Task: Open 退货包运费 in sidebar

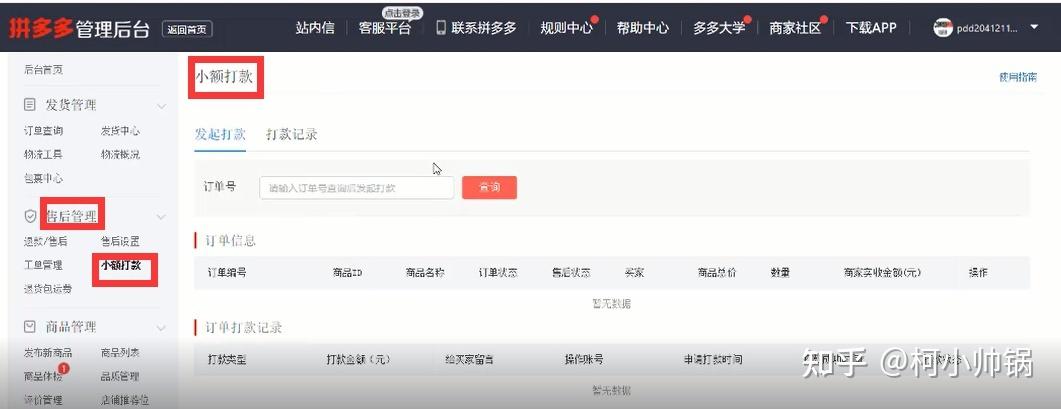Action: coord(48,289)
